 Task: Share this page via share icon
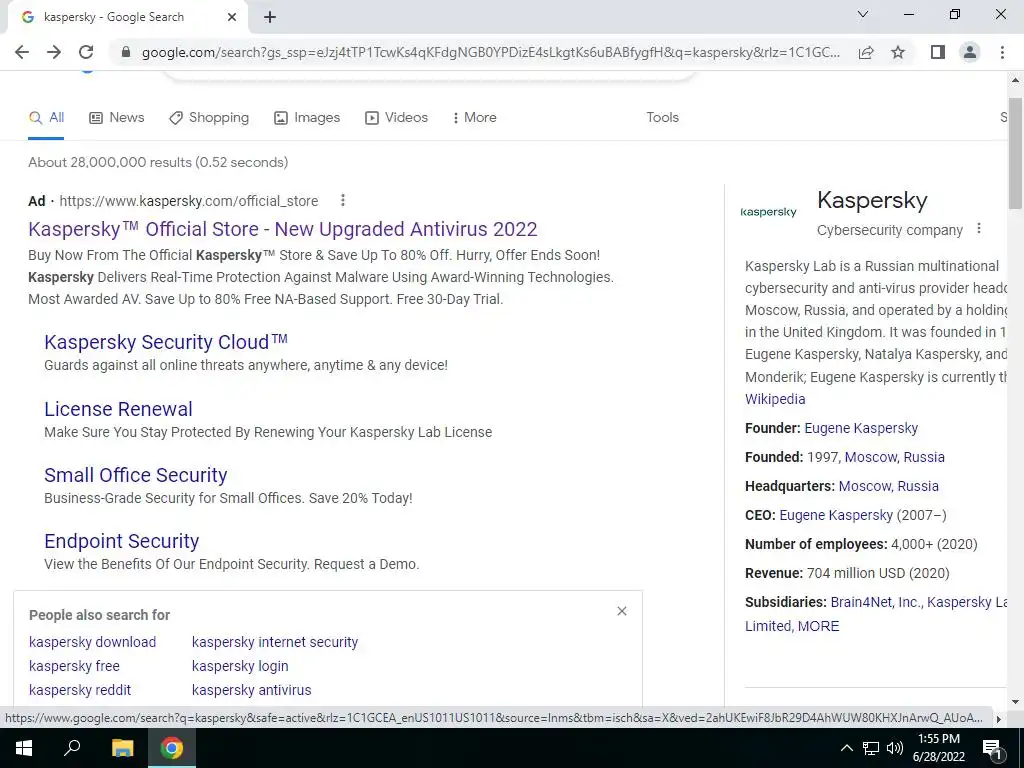click(866, 52)
